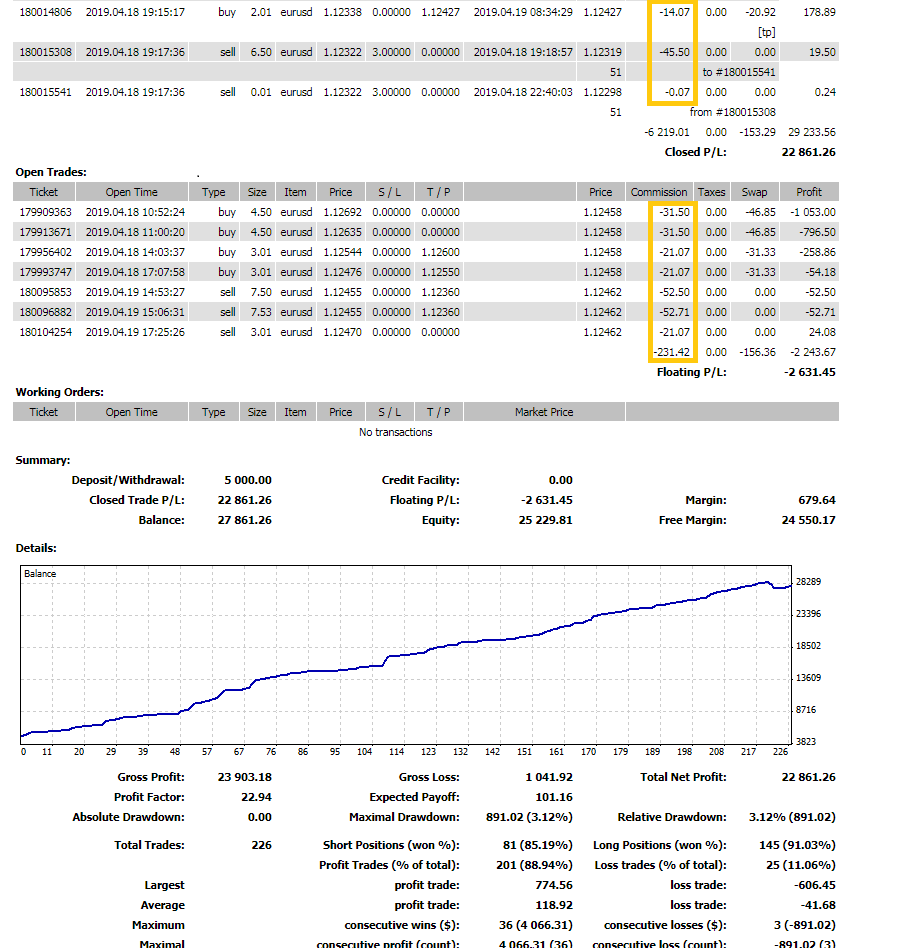Select ticket 180104254 sell trade row
Viewport: 909px width, 948px height.
[45, 332]
